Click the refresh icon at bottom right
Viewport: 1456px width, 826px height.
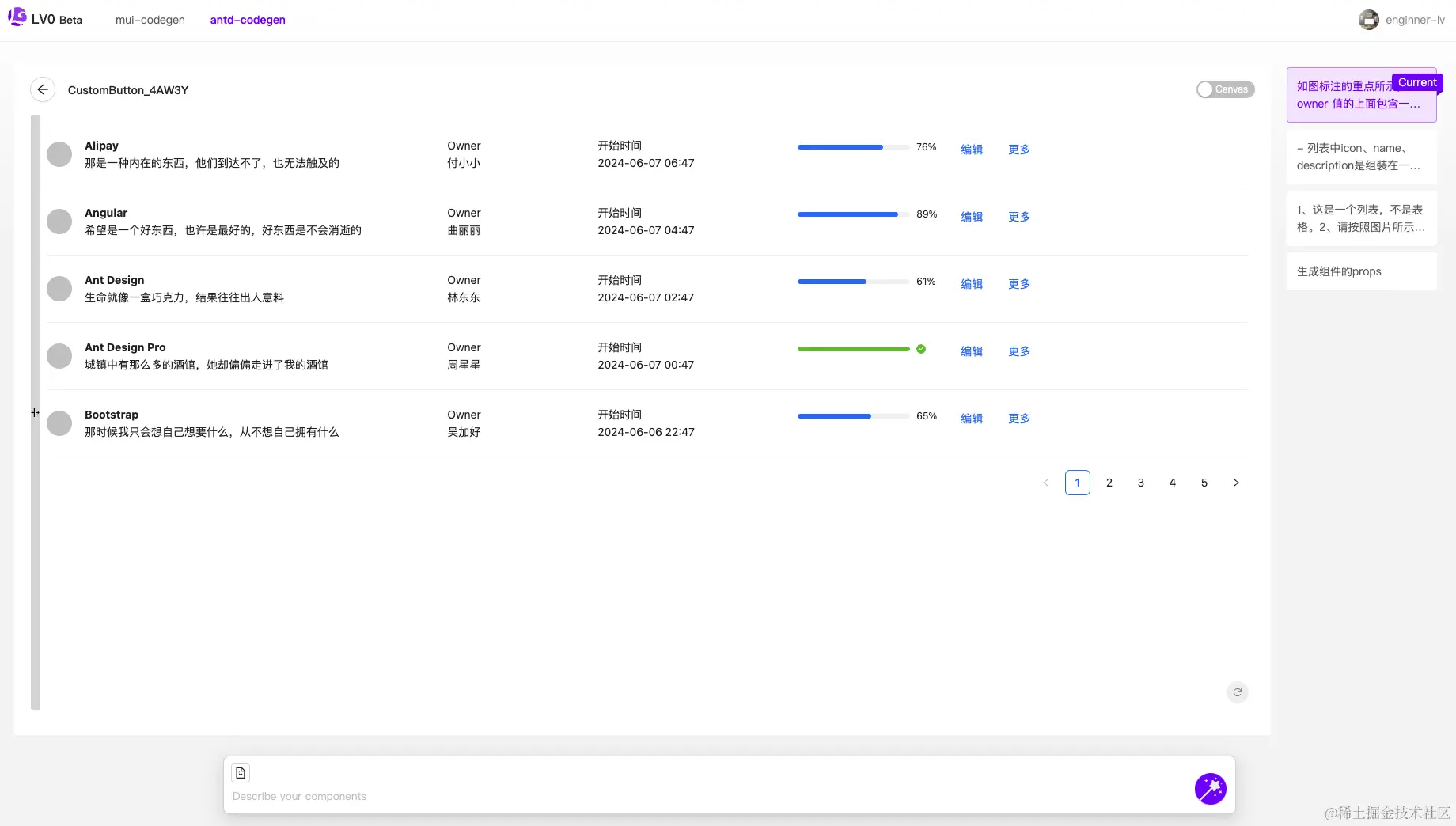(1237, 692)
